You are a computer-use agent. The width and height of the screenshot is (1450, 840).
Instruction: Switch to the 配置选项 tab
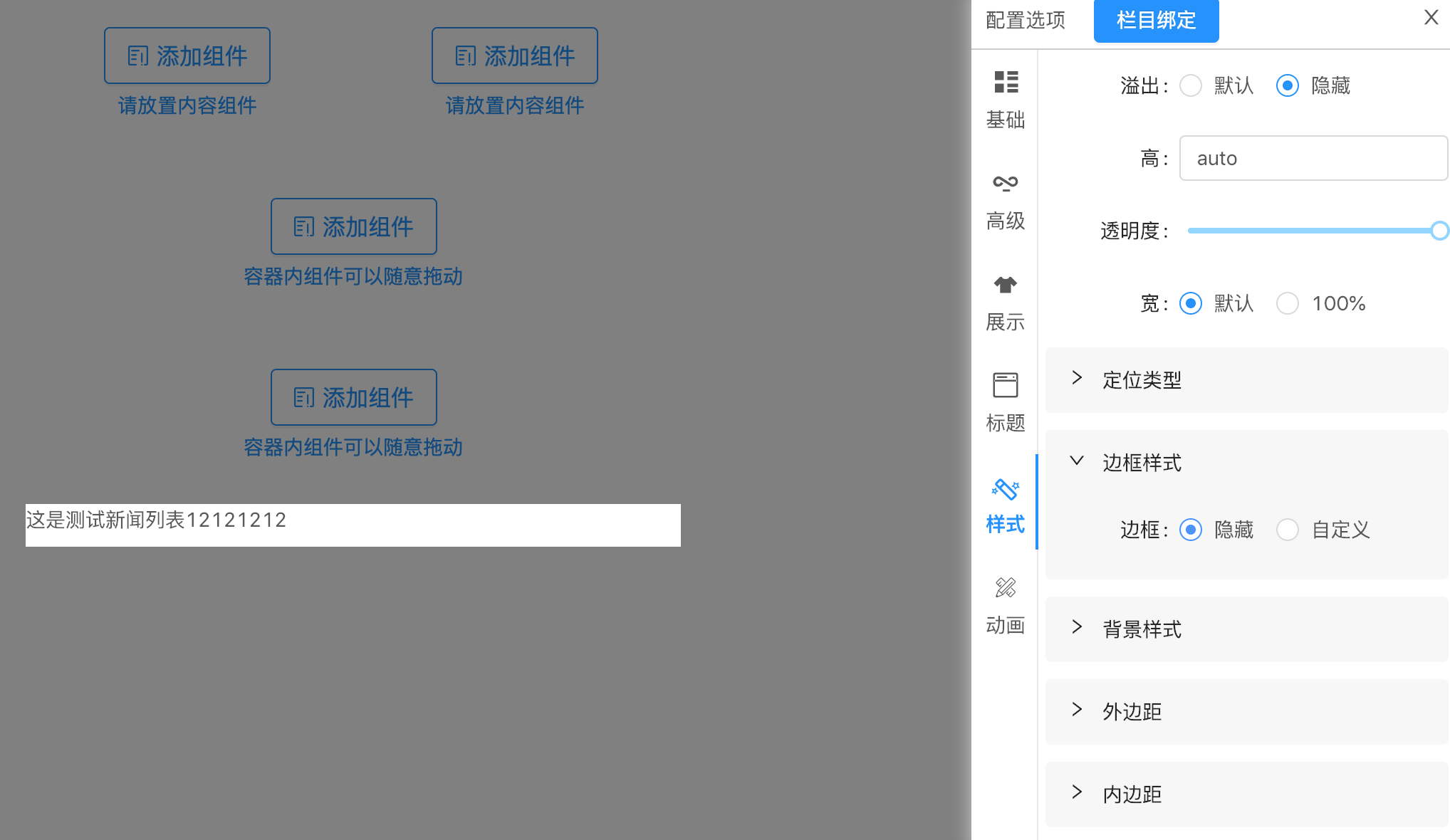click(x=1026, y=20)
